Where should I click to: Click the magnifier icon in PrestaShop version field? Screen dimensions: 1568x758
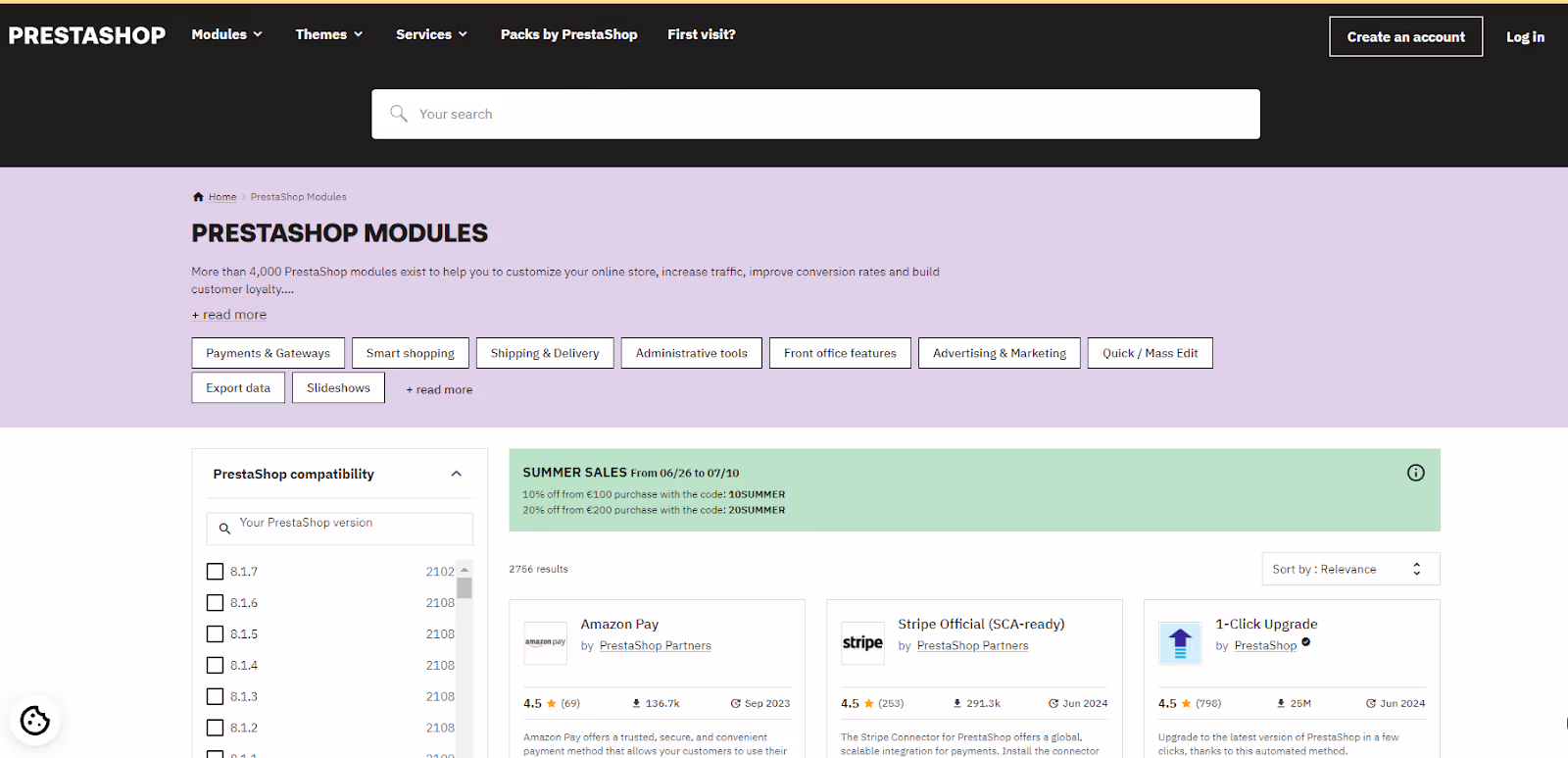[x=224, y=529]
